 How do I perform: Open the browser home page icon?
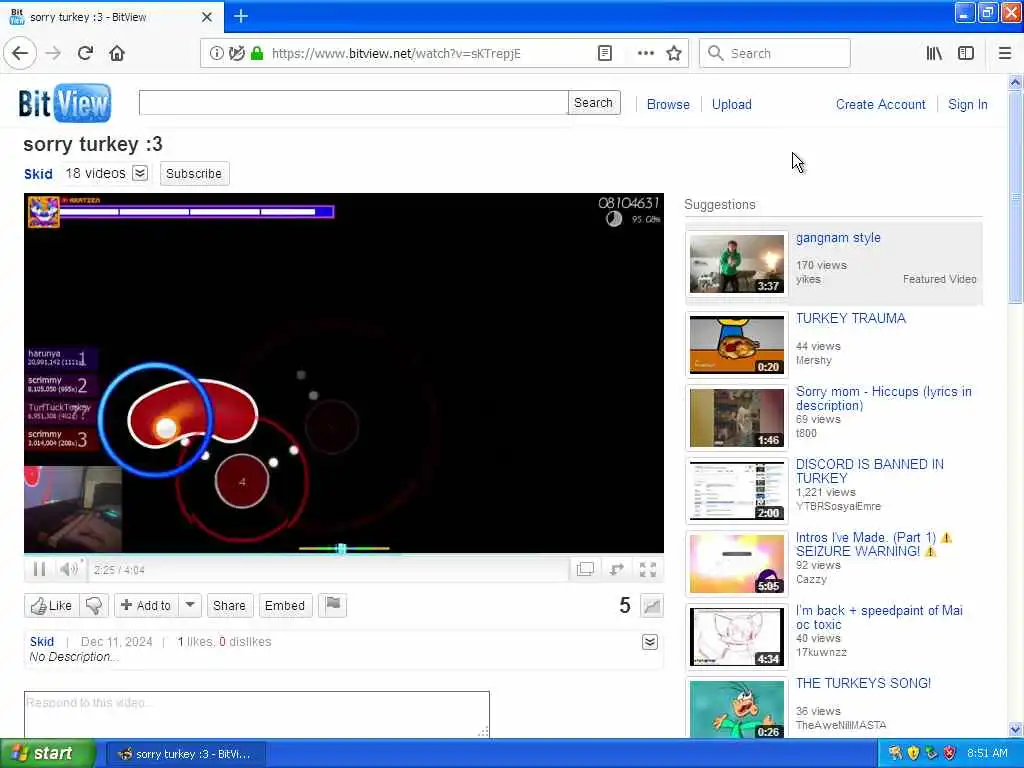(x=117, y=53)
